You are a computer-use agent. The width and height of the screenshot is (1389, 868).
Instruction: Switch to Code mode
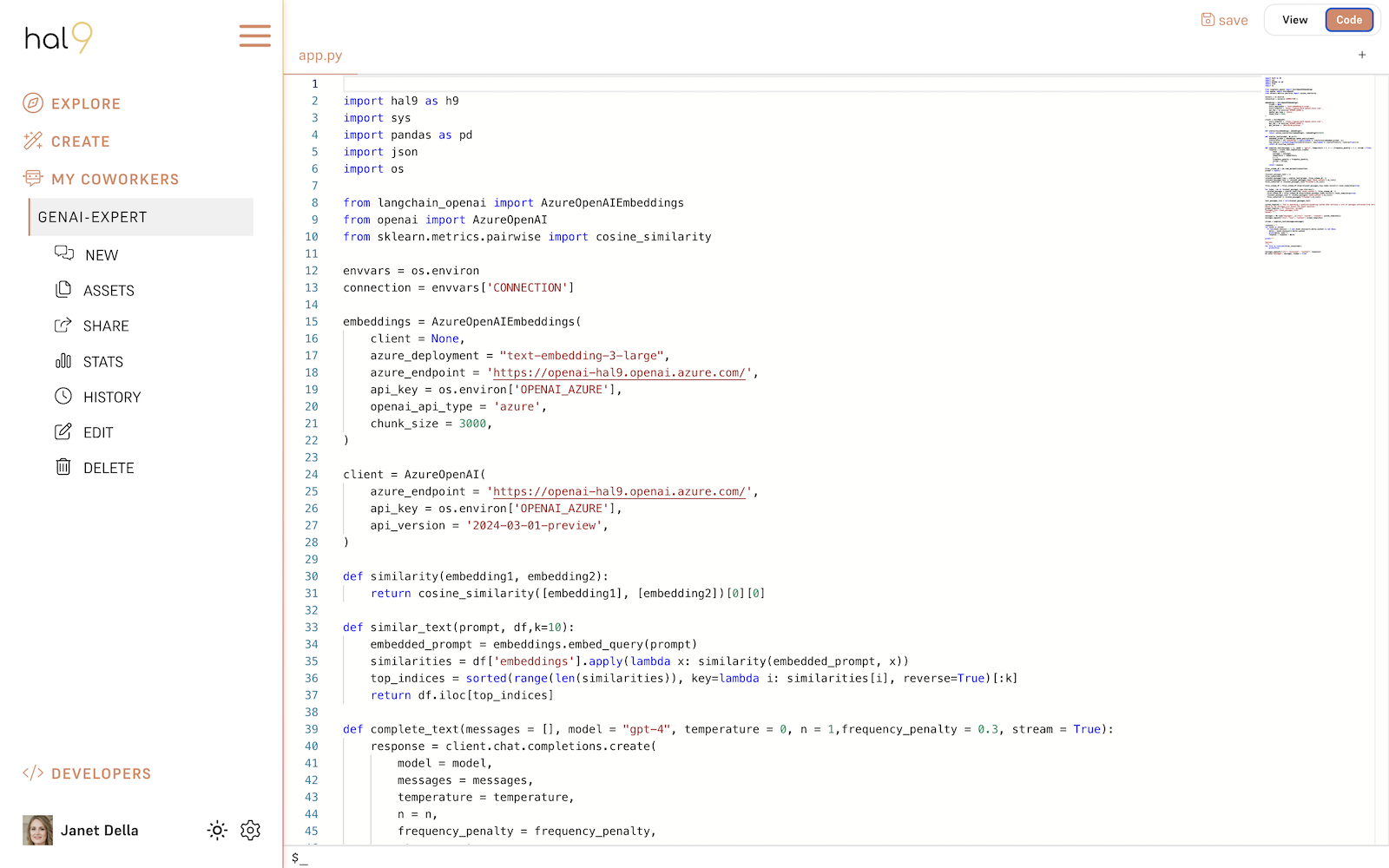tap(1348, 20)
